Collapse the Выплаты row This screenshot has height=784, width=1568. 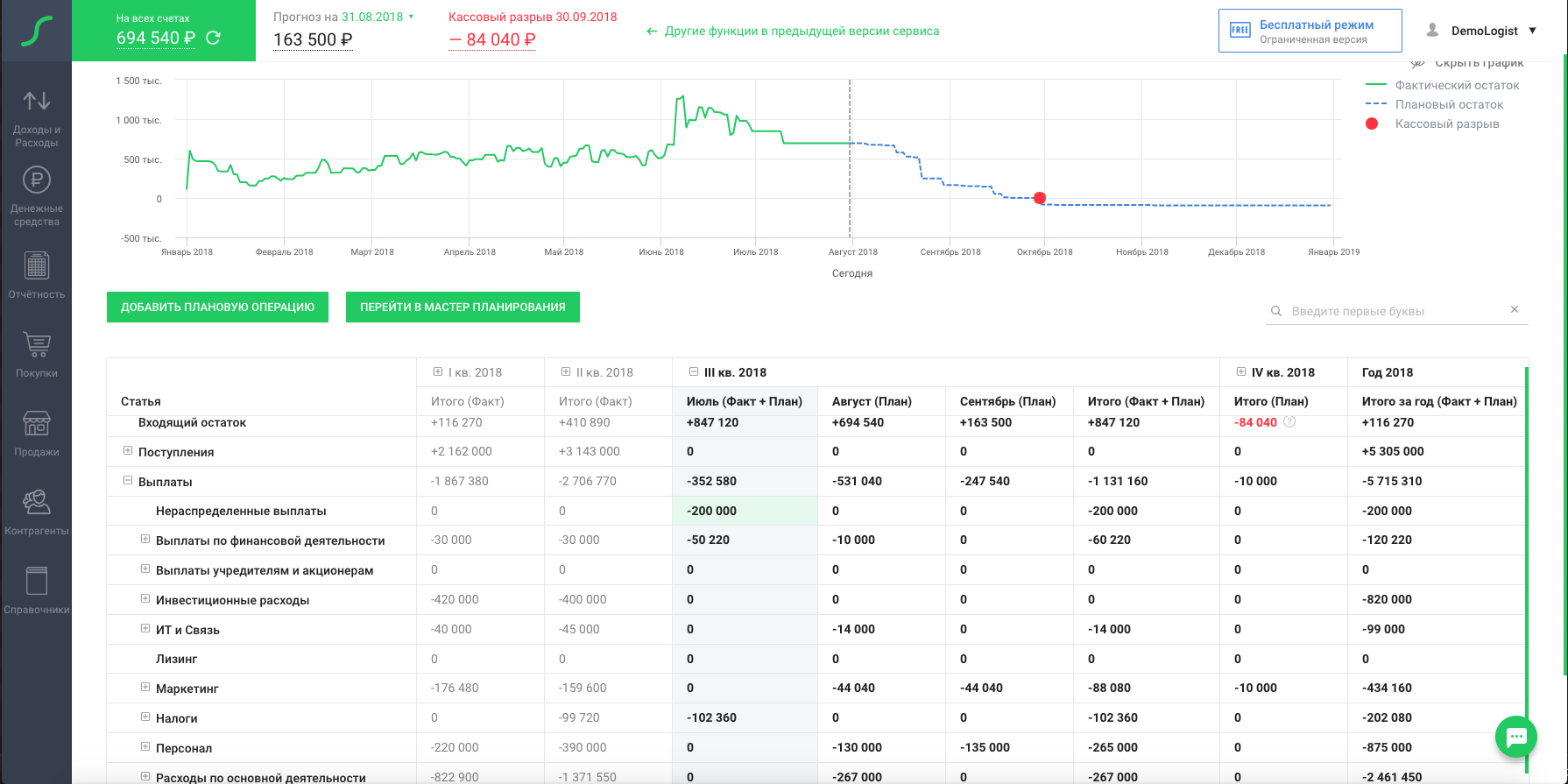pos(128,481)
